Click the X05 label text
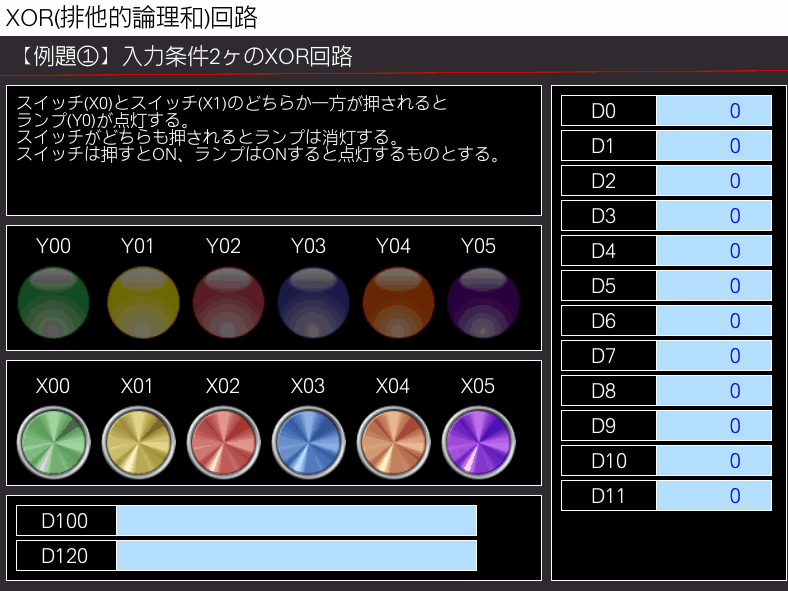This screenshot has width=788, height=591. [477, 386]
